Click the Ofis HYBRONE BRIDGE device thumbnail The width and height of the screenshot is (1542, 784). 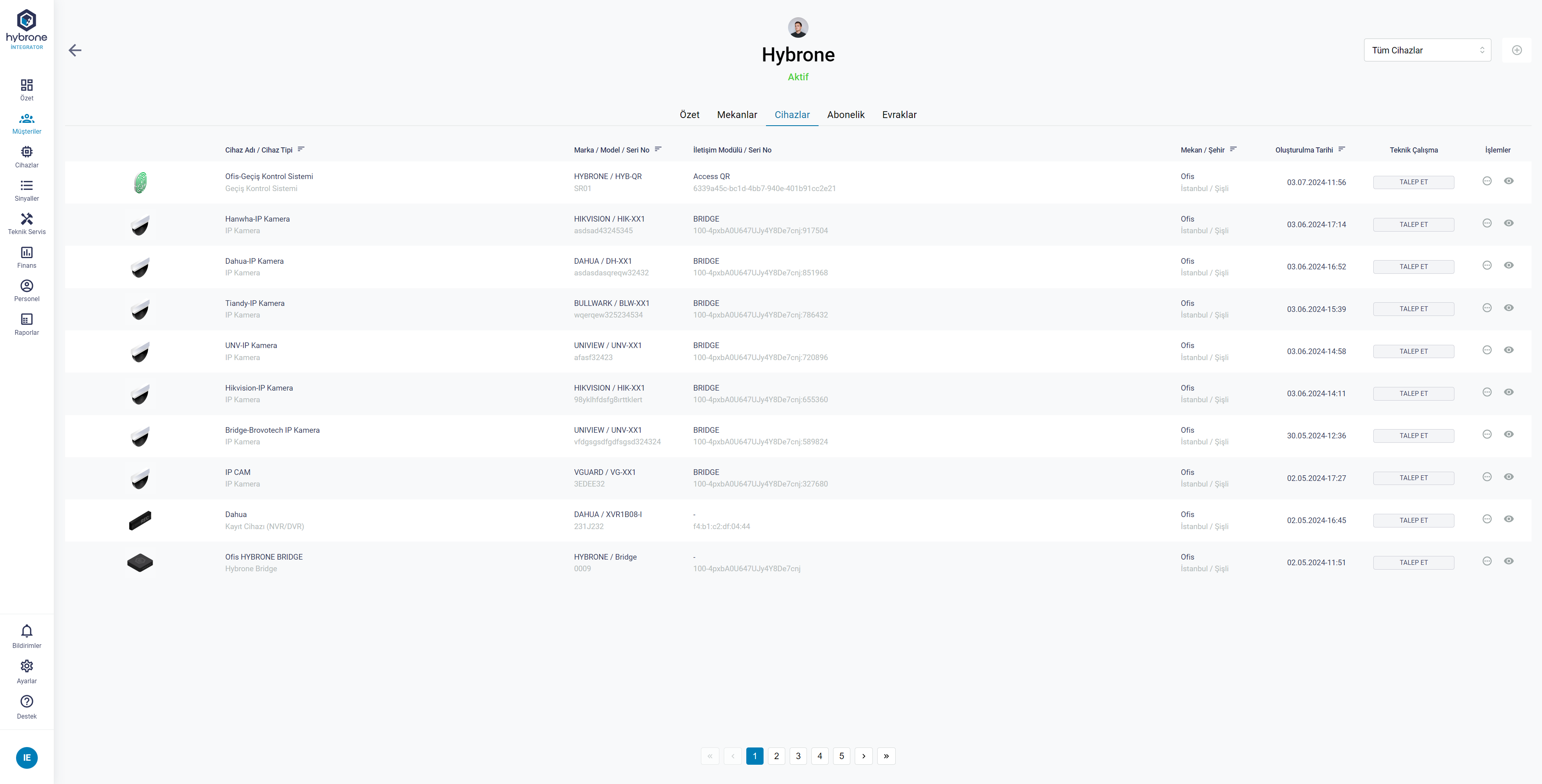(x=140, y=562)
